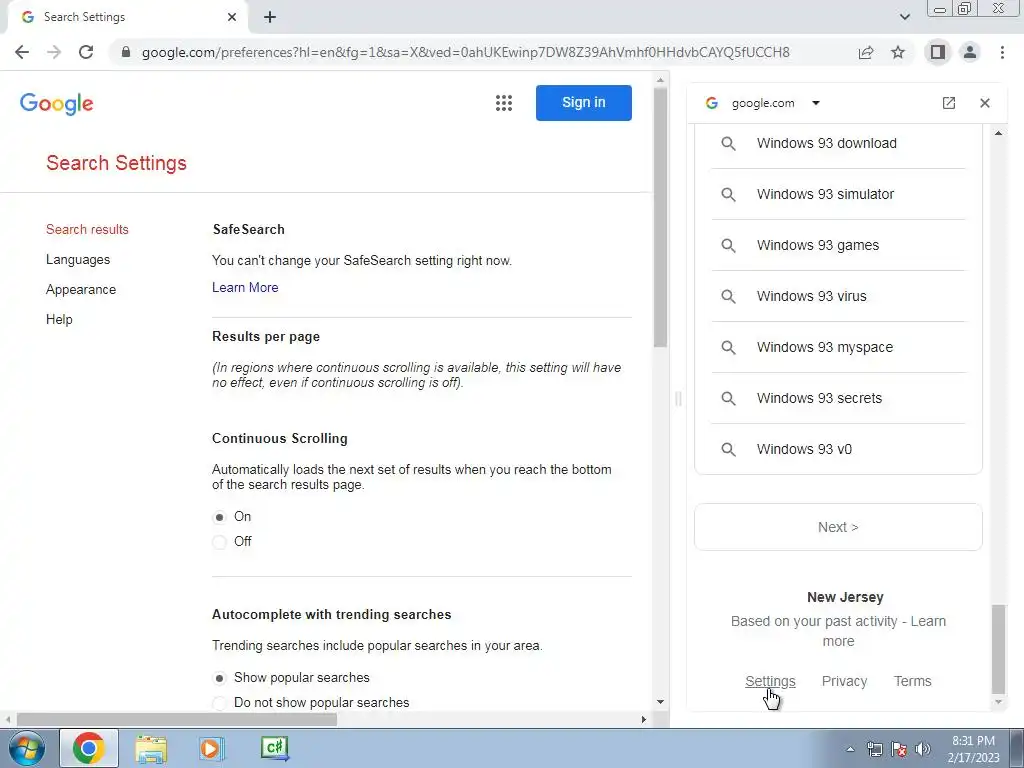This screenshot has width=1024, height=768.
Task: Click the main page horizontal scrollbar thumb
Action: pyautogui.click(x=177, y=720)
